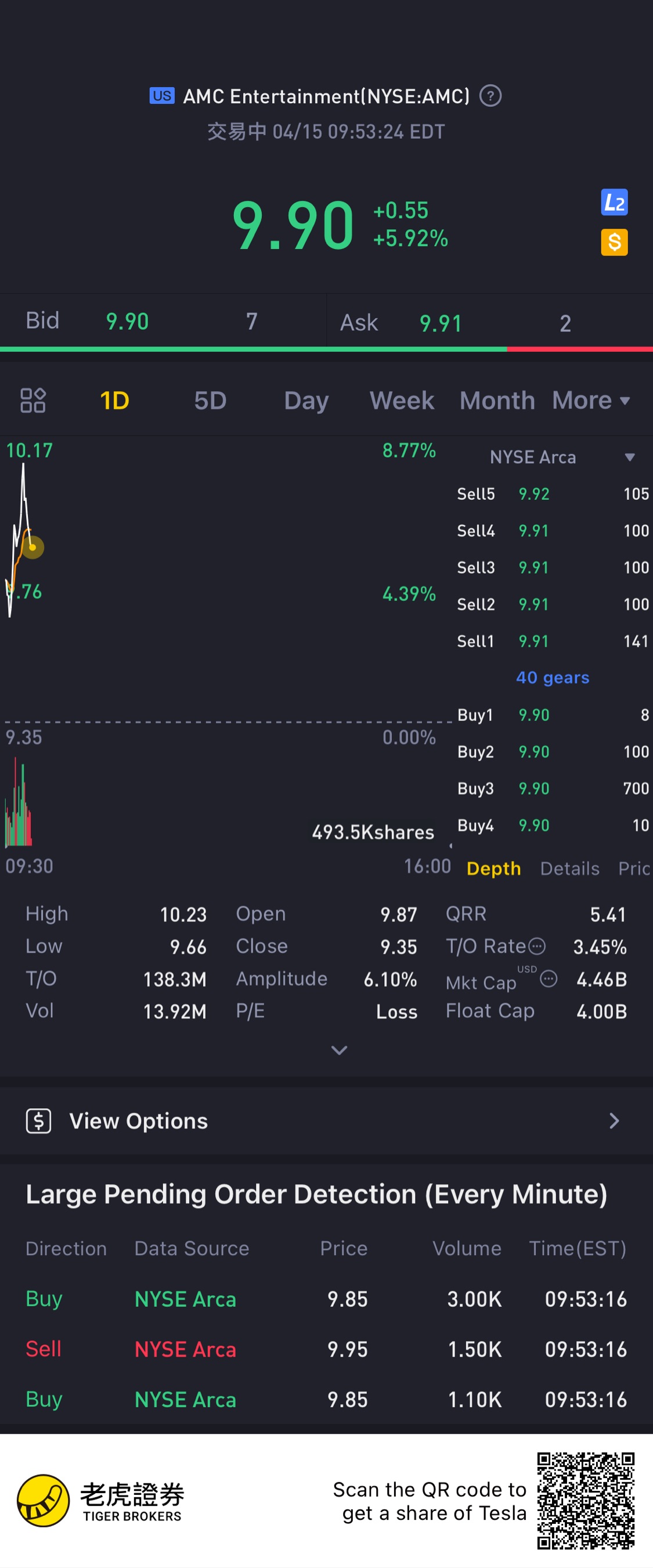This screenshot has width=653, height=1568.
Task: Tap the Buy 1.10K pending order row
Action: click(326, 1399)
